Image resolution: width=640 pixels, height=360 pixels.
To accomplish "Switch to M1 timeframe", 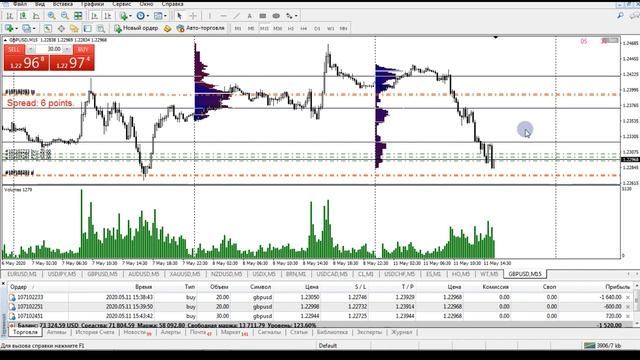I will tap(238, 28).
